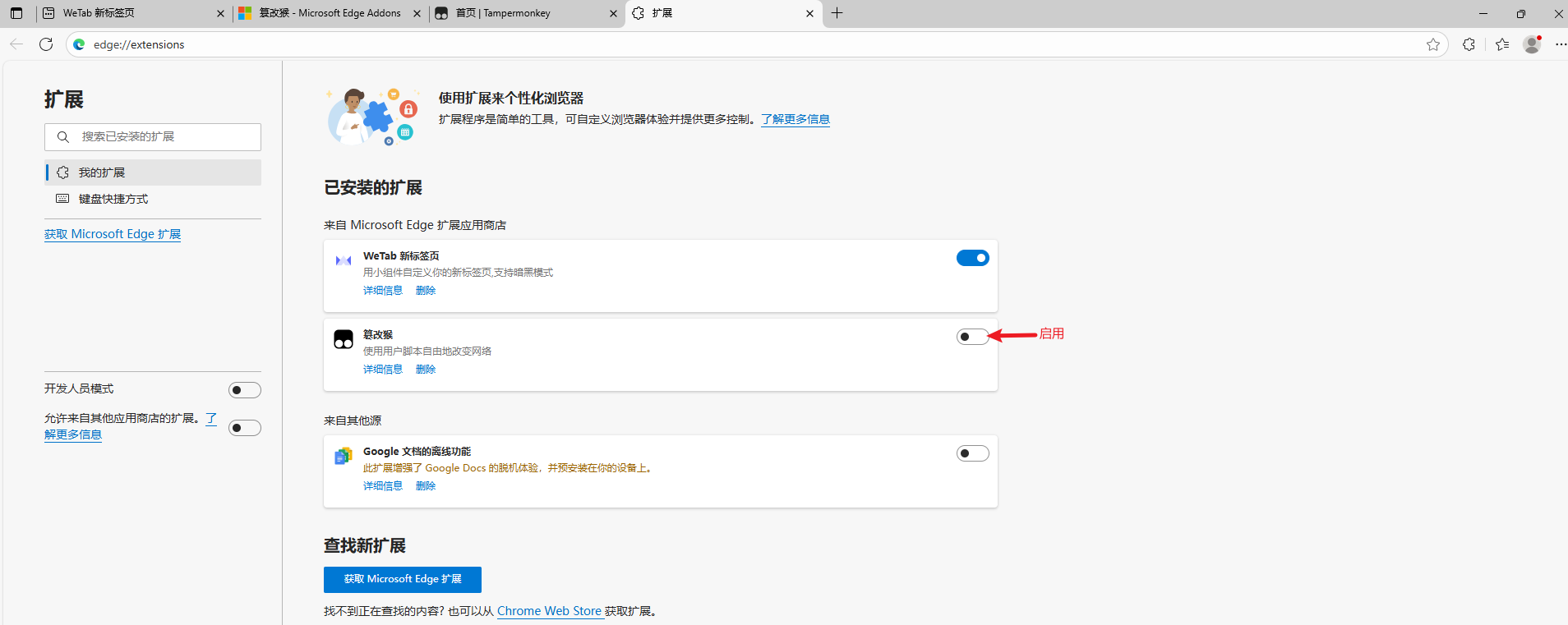The width and height of the screenshot is (1568, 625).
Task: Click the user profile avatar icon
Action: pos(1532,44)
